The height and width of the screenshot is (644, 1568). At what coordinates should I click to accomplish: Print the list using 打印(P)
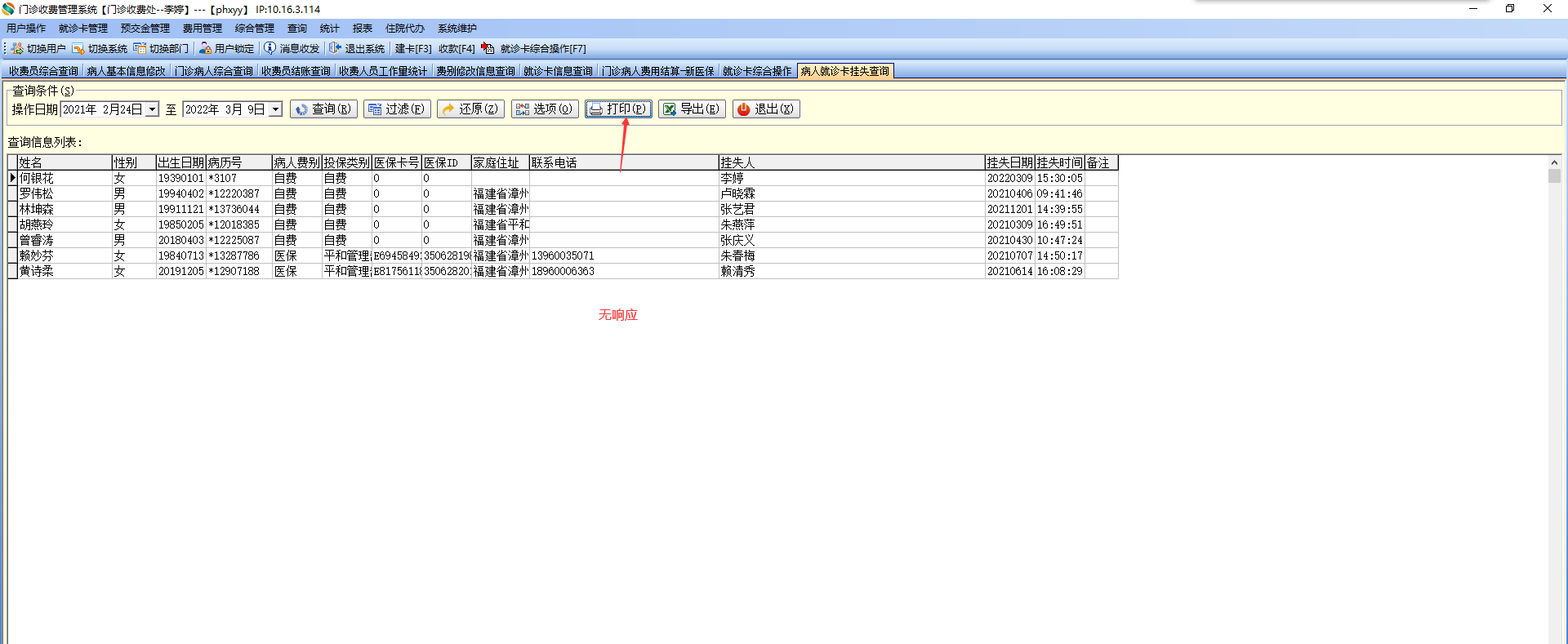pyautogui.click(x=618, y=109)
